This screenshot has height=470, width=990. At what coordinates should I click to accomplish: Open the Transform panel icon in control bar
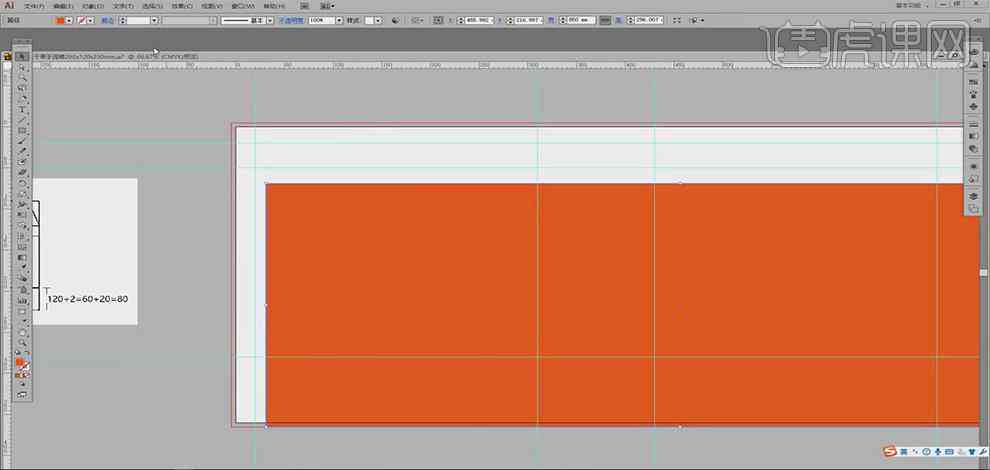pyautogui.click(x=438, y=20)
